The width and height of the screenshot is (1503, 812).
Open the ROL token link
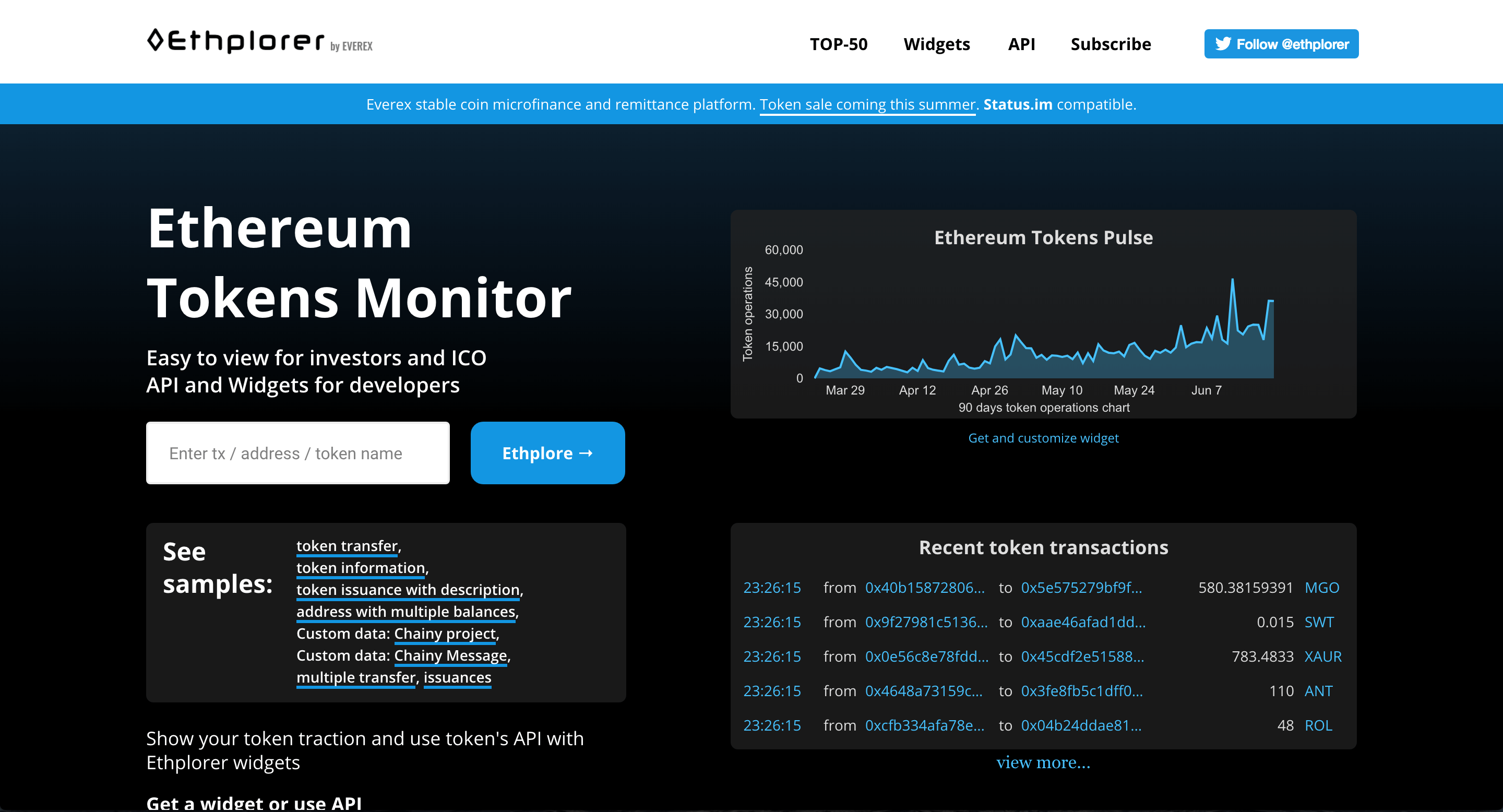(1319, 725)
